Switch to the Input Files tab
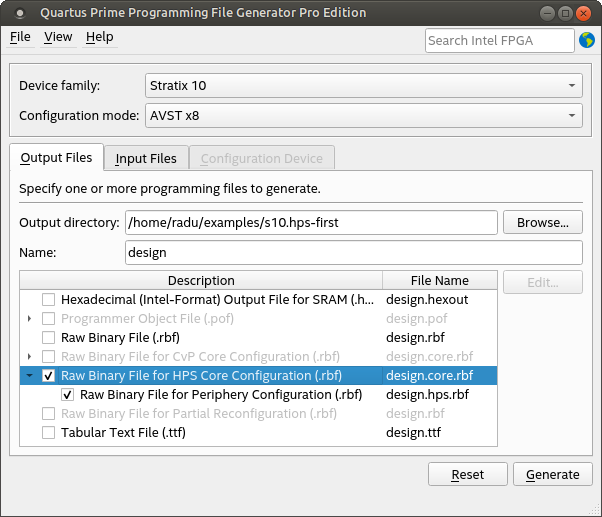Image resolution: width=602 pixels, height=517 pixels. [146, 158]
